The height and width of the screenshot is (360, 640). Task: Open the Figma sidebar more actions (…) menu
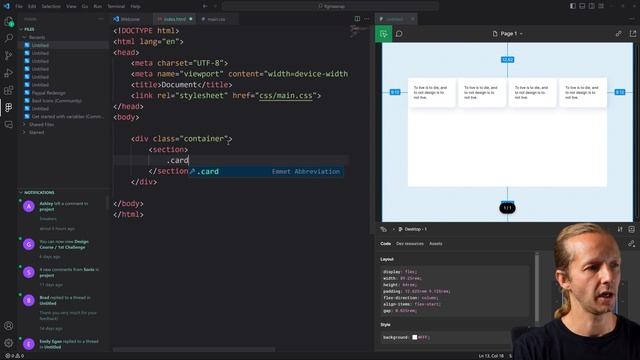point(101,19)
